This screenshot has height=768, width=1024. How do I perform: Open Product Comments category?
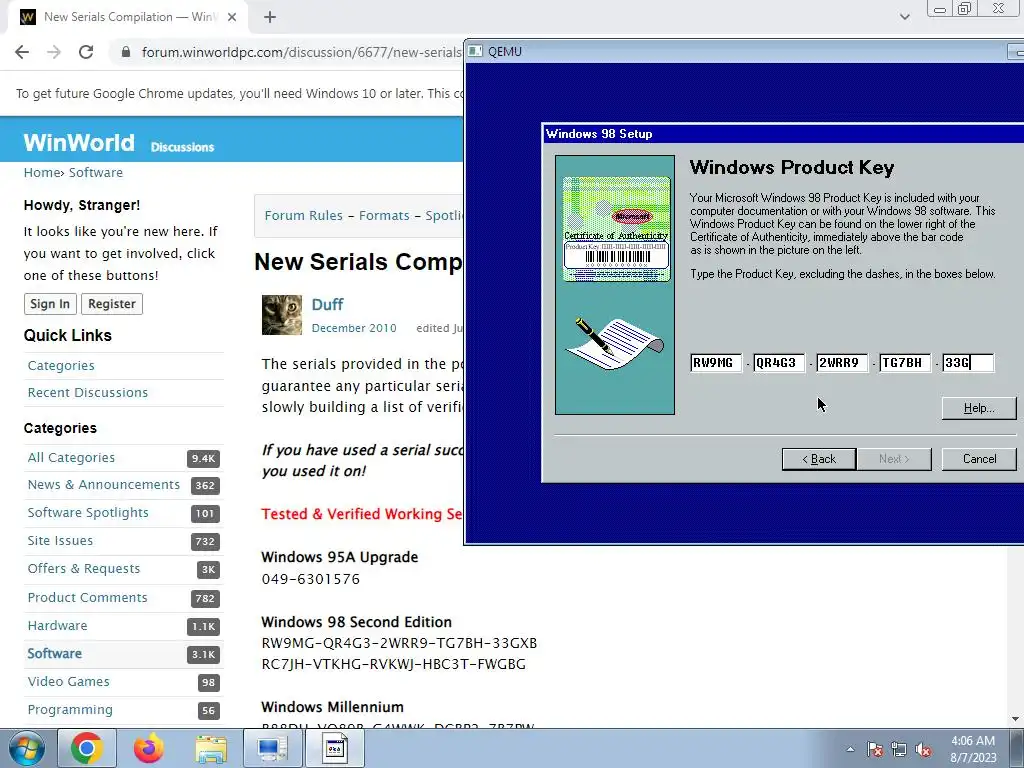88,598
